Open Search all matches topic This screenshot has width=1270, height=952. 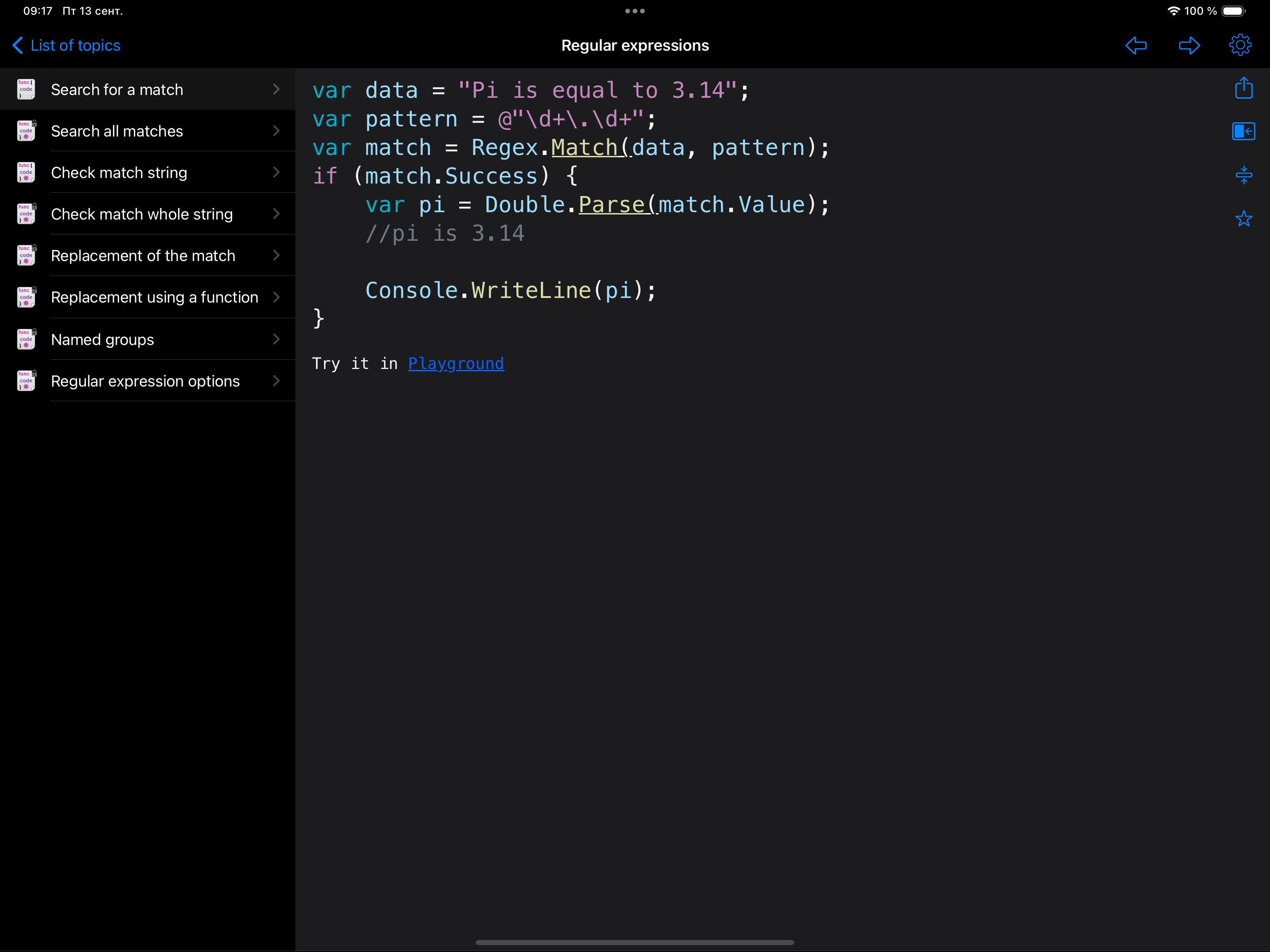pyautogui.click(x=148, y=131)
